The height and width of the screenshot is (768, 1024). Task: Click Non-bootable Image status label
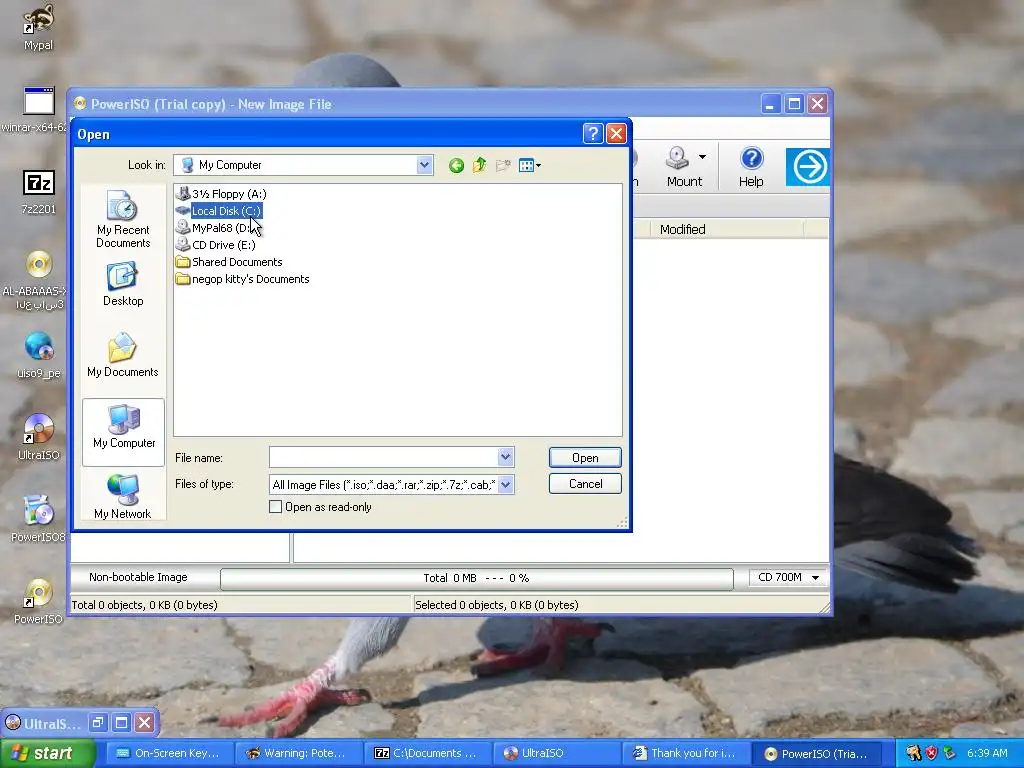pos(138,577)
